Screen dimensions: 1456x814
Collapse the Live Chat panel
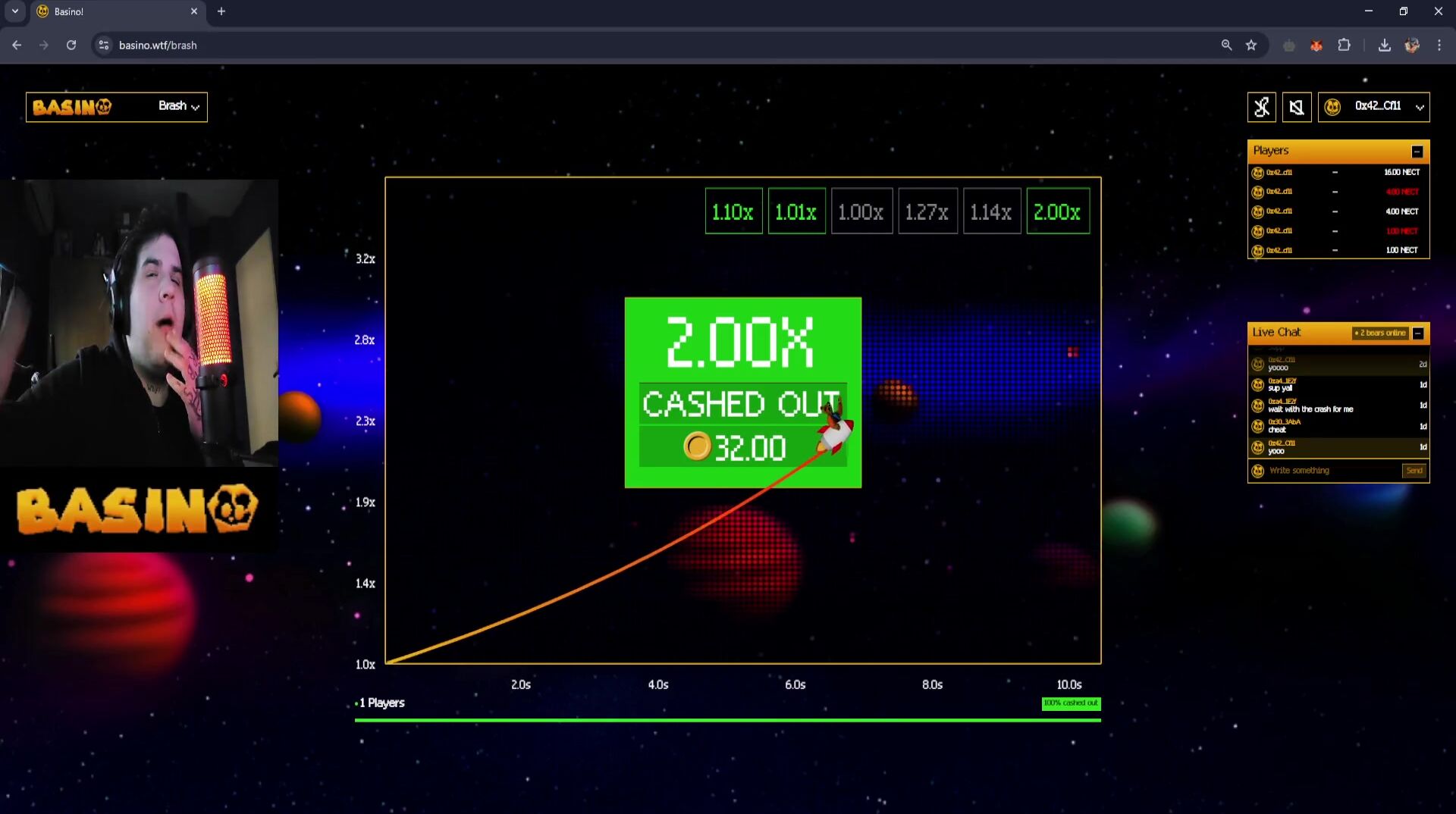coord(1418,333)
